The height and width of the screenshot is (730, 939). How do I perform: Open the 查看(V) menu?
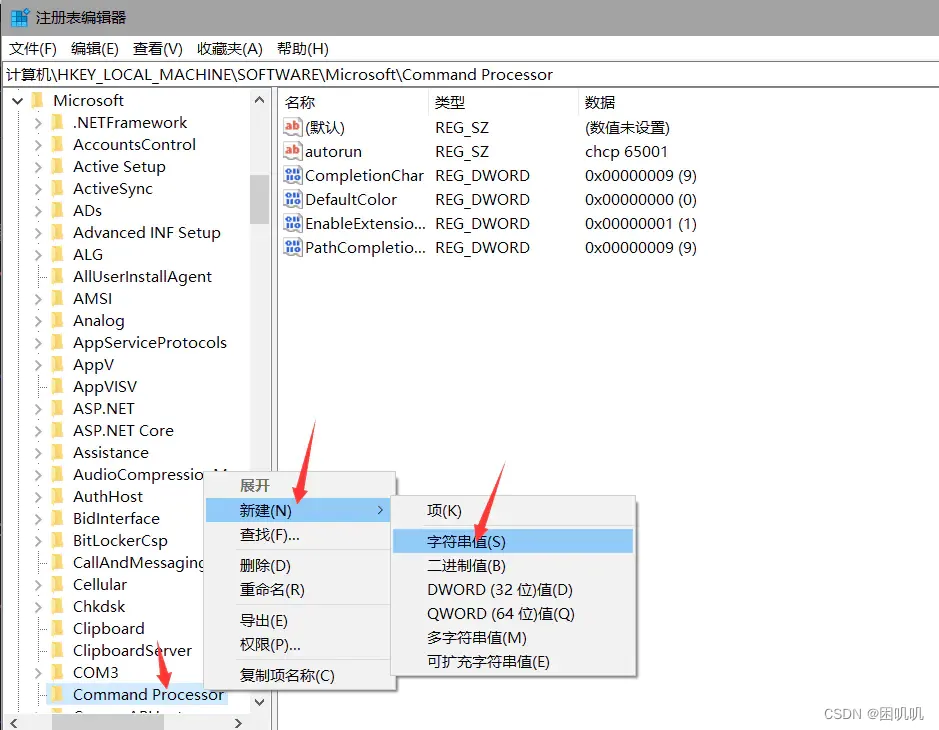[158, 48]
